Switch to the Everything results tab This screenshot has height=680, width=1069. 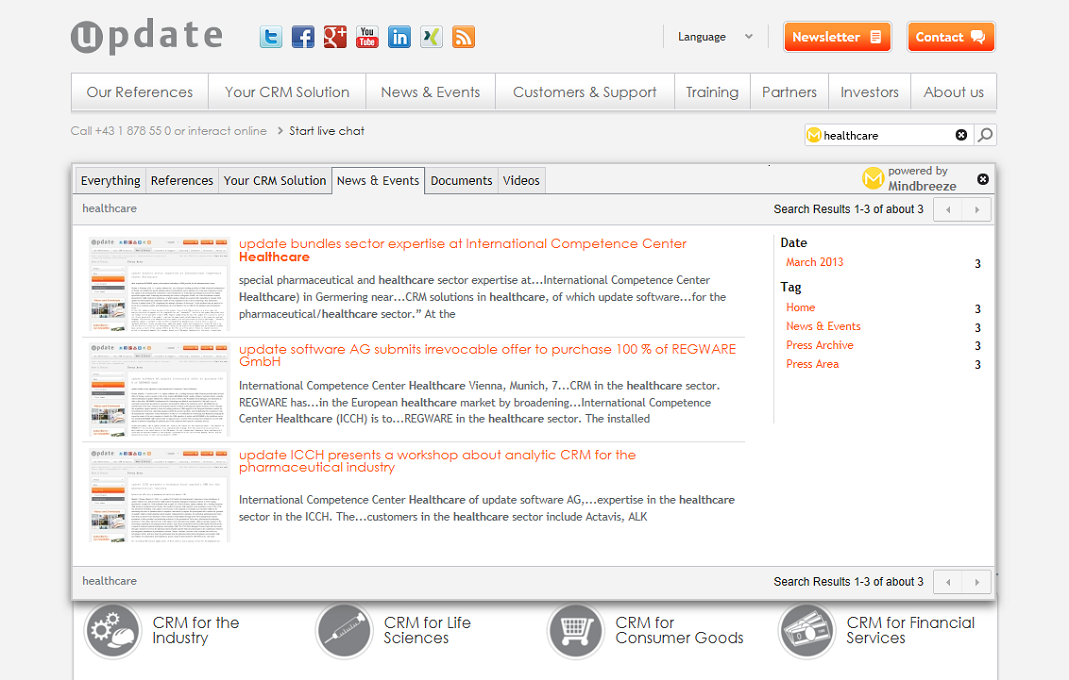coord(110,181)
